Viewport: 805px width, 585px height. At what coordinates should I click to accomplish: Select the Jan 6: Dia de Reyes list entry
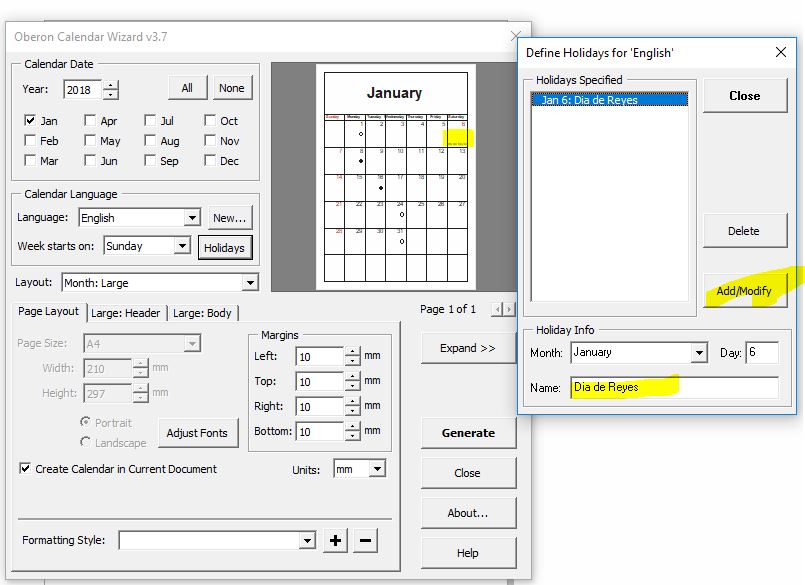click(609, 100)
